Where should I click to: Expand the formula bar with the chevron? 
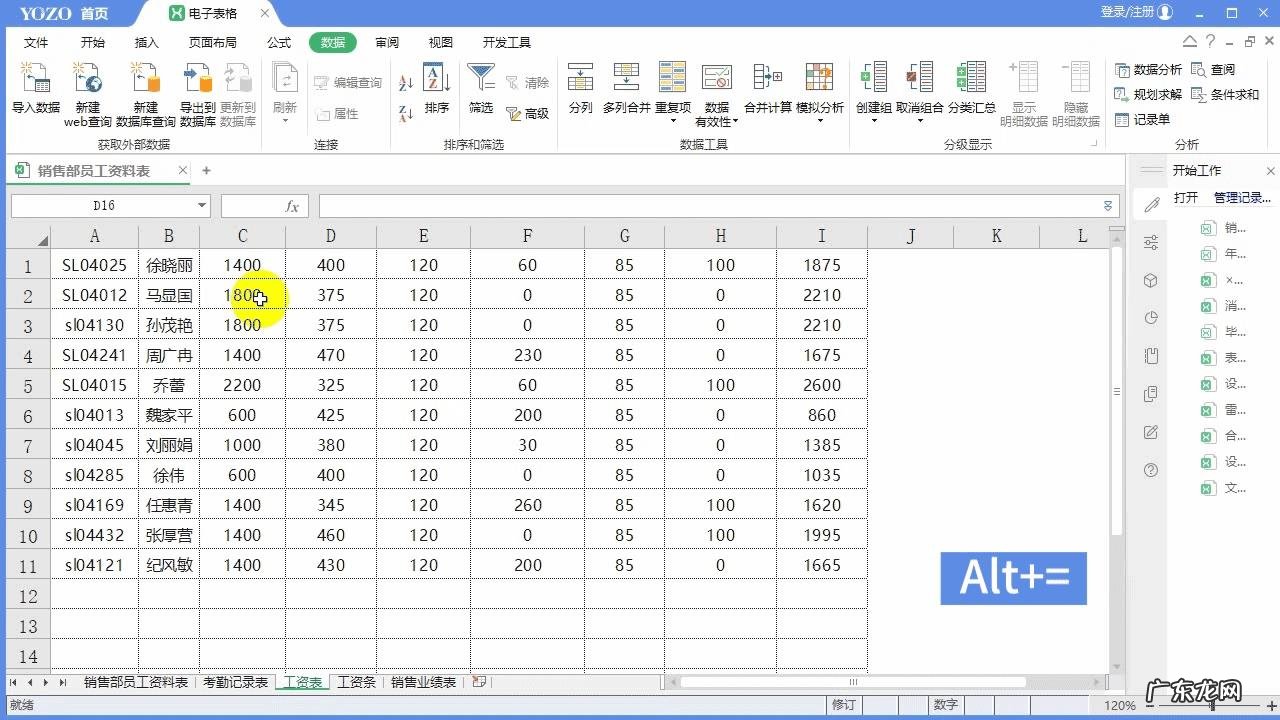pyautogui.click(x=1107, y=206)
